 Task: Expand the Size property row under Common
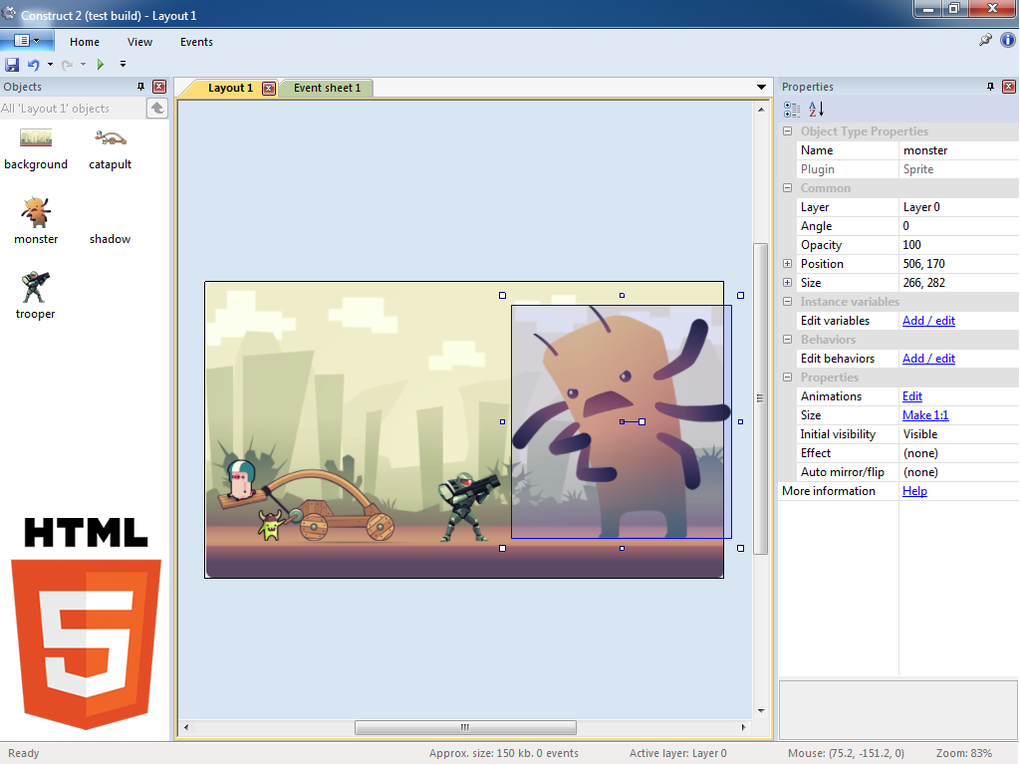pos(787,282)
